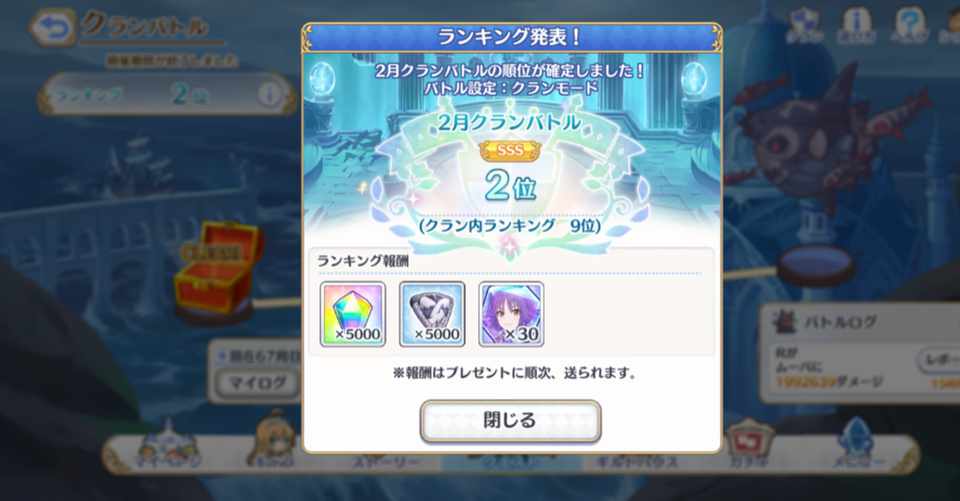The image size is (960, 501).
Task: Tap the rainbow jewel ×5000 reward
Action: 353,314
